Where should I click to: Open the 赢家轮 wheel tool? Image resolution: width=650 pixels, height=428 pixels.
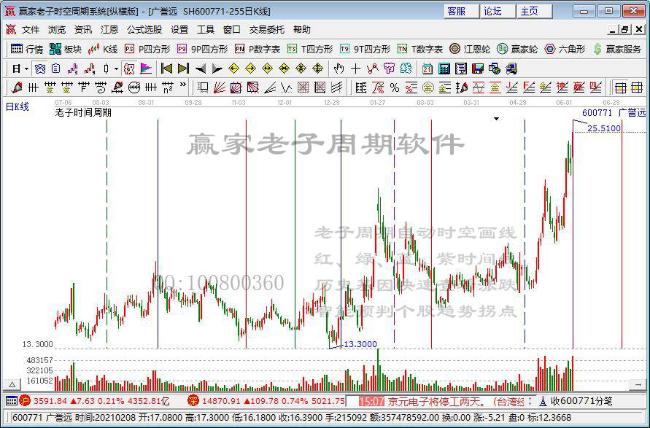pos(517,49)
